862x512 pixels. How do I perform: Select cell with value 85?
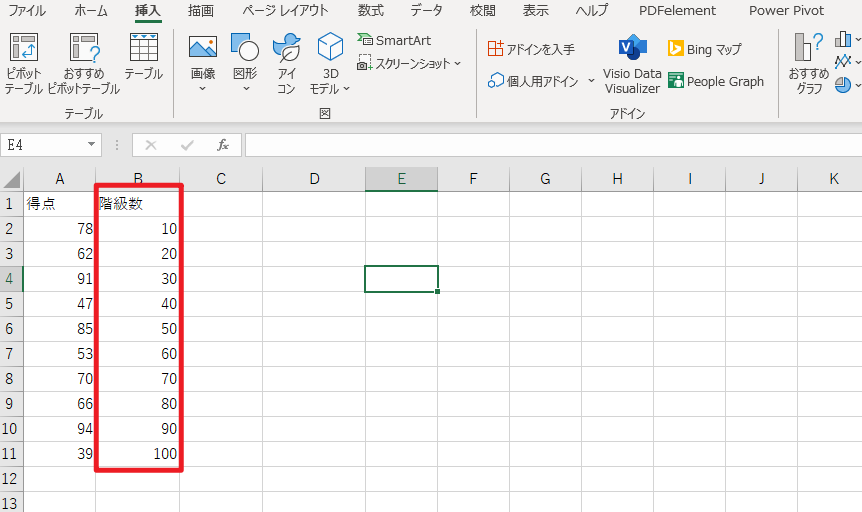[x=59, y=329]
